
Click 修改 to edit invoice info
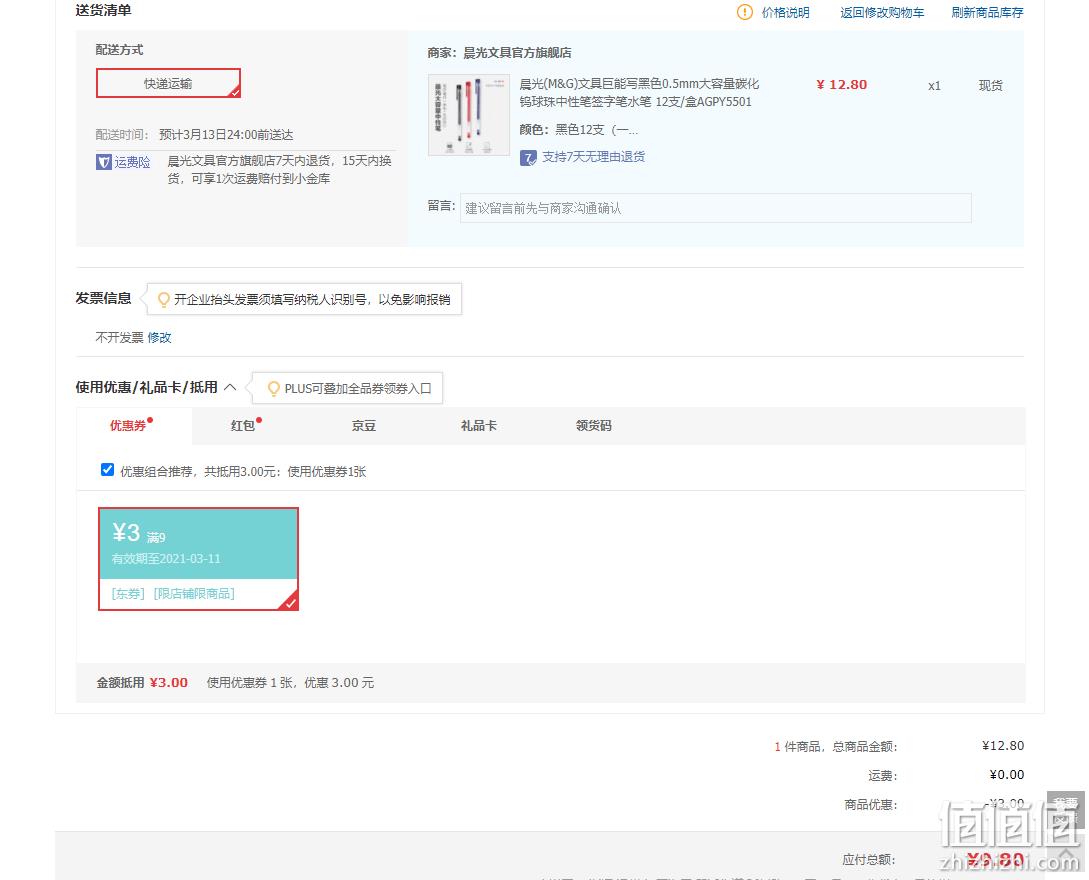[159, 338]
